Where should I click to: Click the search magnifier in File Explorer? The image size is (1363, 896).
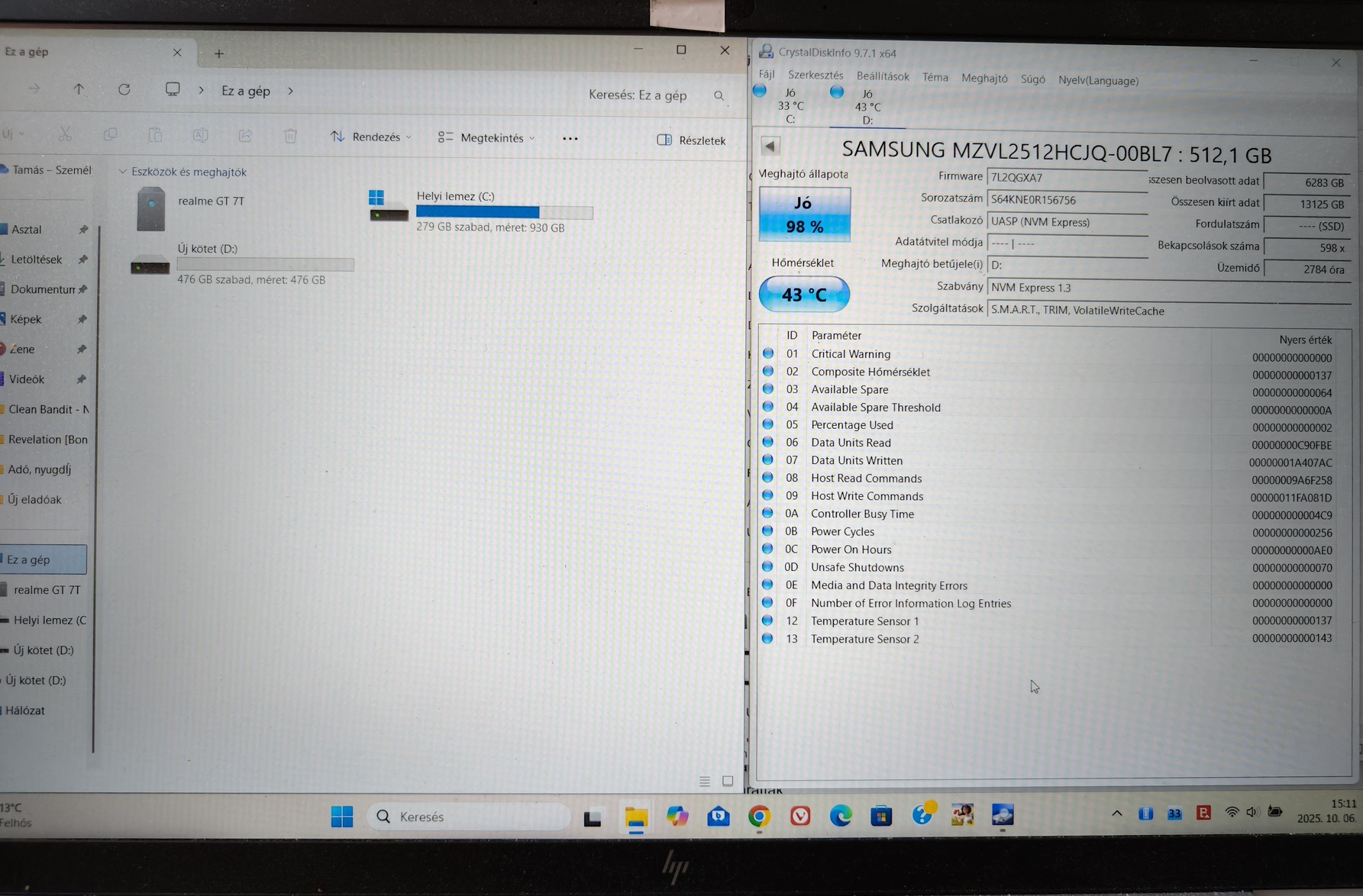[x=719, y=95]
